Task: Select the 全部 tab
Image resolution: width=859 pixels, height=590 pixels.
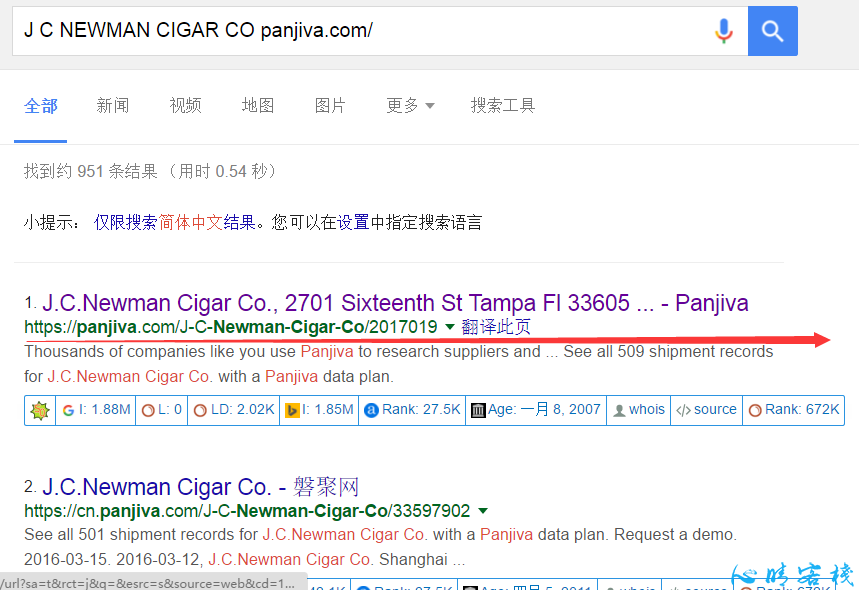Action: click(41, 105)
